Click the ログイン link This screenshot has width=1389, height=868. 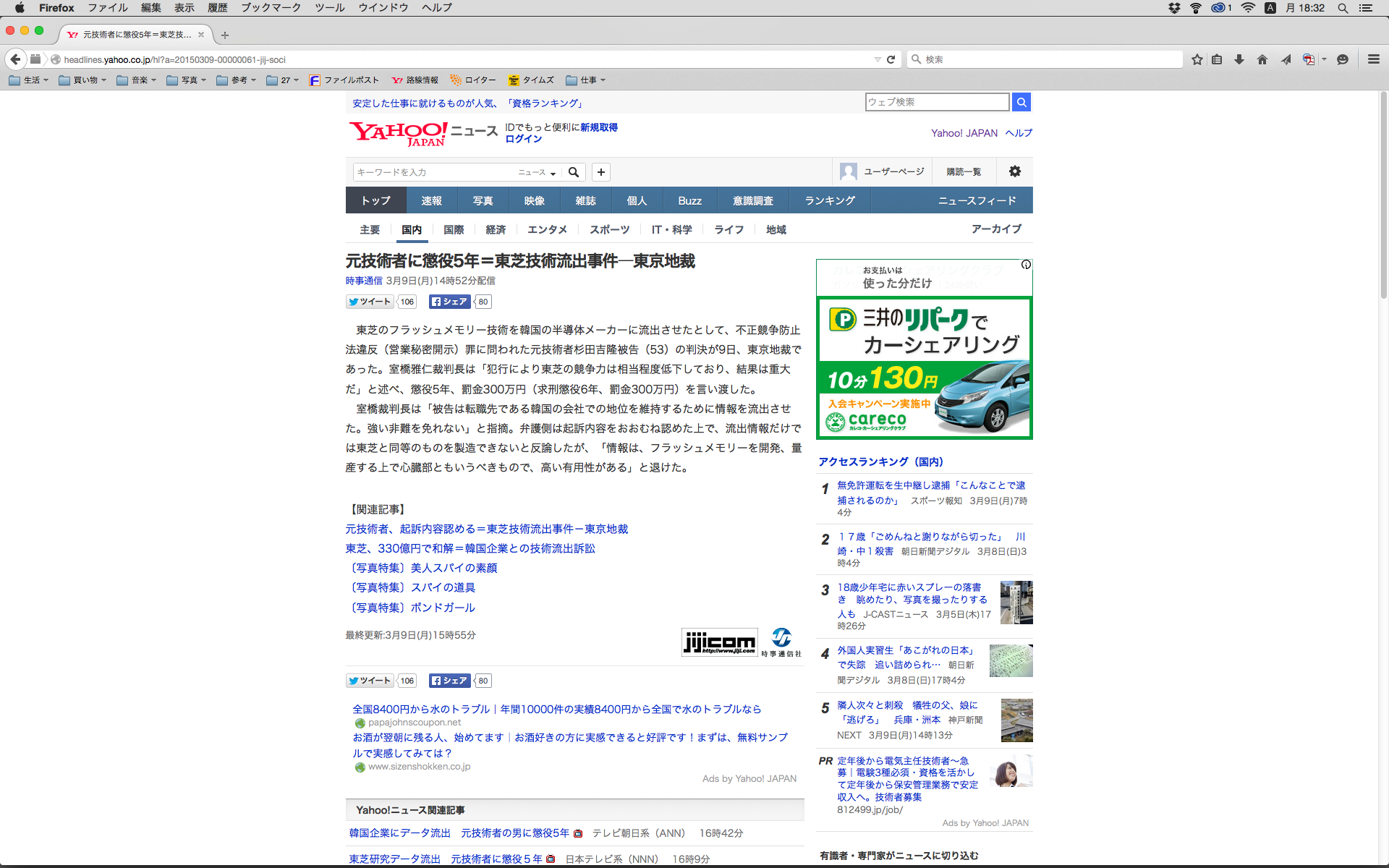[x=523, y=139]
